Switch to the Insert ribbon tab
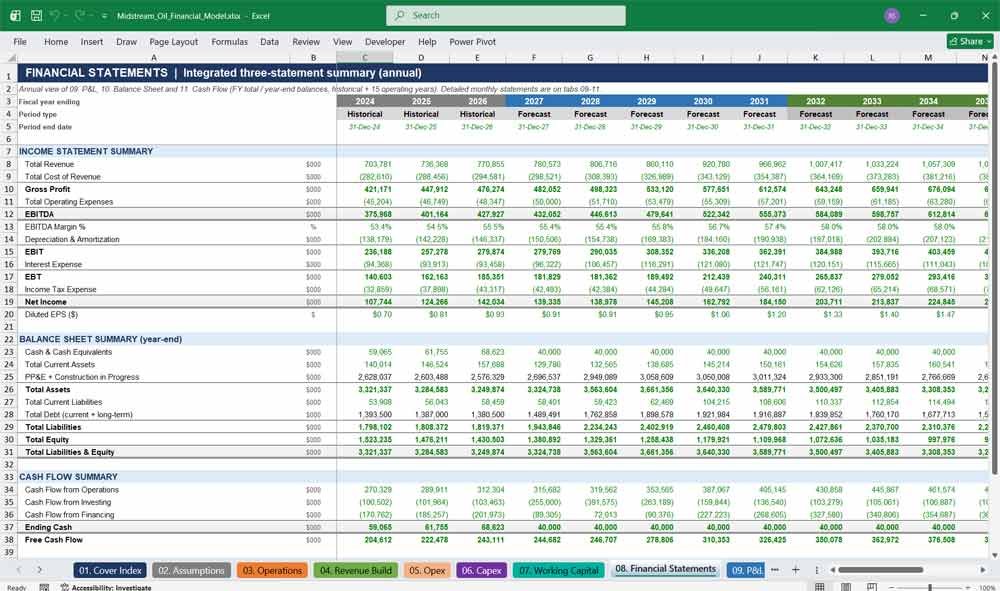This screenshot has height=591, width=1000. point(92,41)
